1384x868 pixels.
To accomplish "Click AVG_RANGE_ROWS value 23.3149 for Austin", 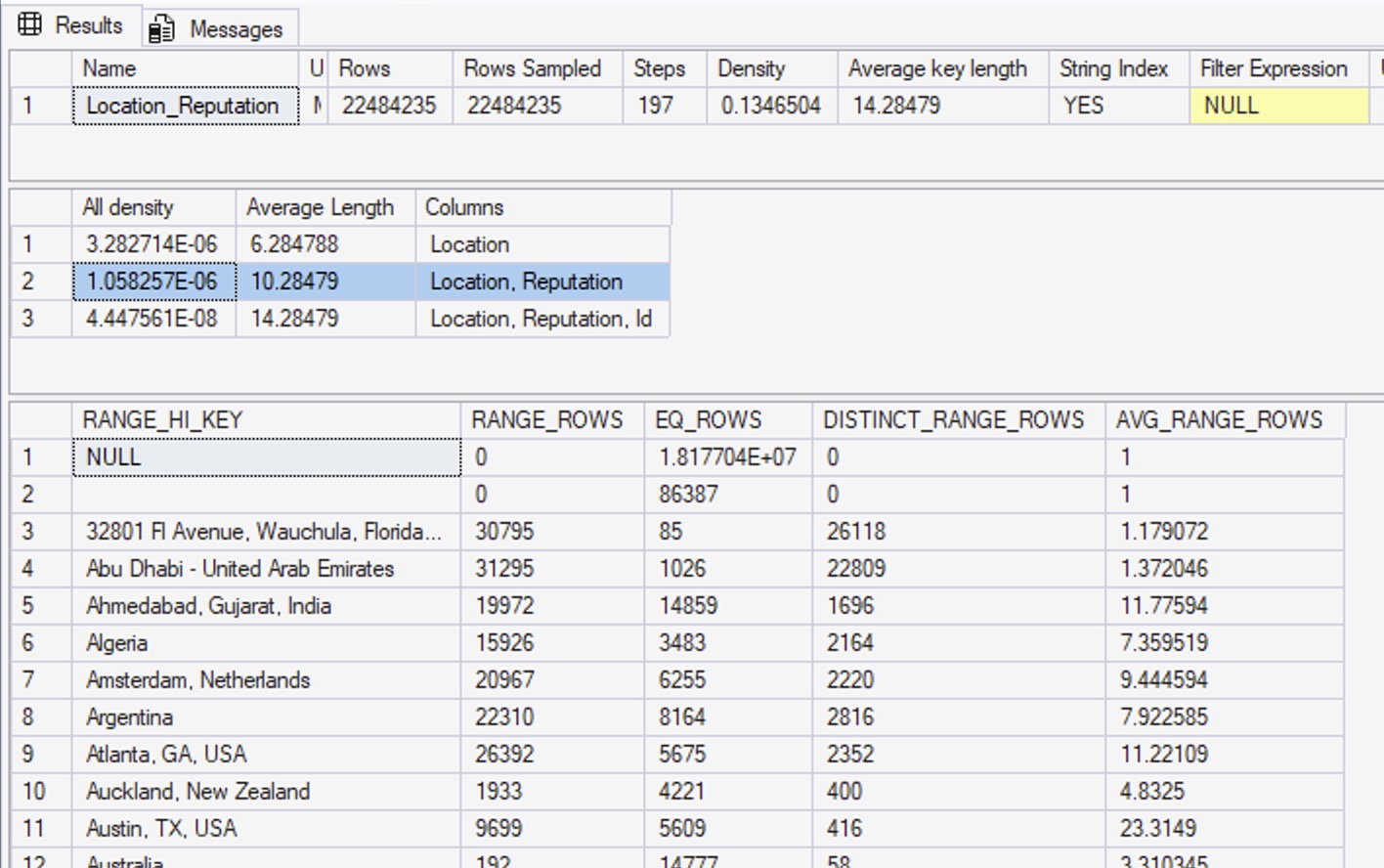I will coord(1157,829).
